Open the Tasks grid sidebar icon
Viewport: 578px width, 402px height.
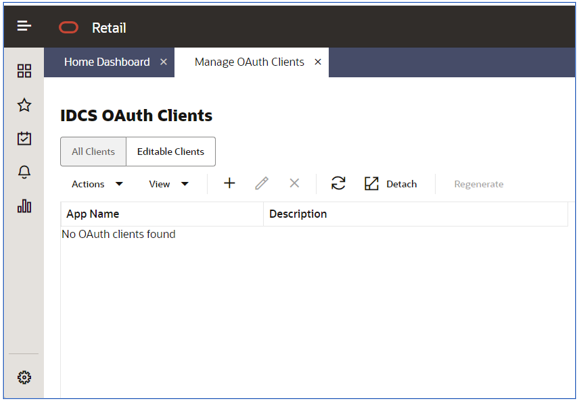click(x=24, y=71)
